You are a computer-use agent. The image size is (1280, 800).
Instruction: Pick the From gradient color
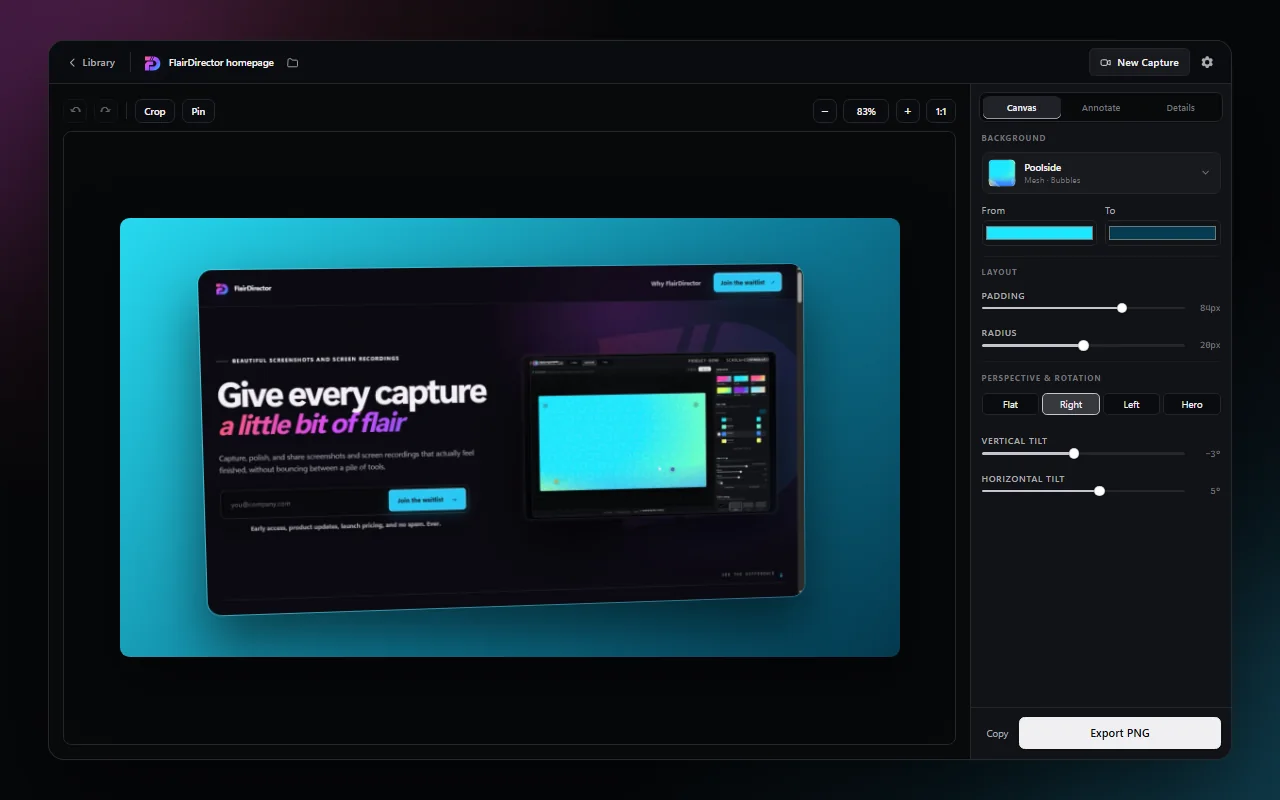1039,233
